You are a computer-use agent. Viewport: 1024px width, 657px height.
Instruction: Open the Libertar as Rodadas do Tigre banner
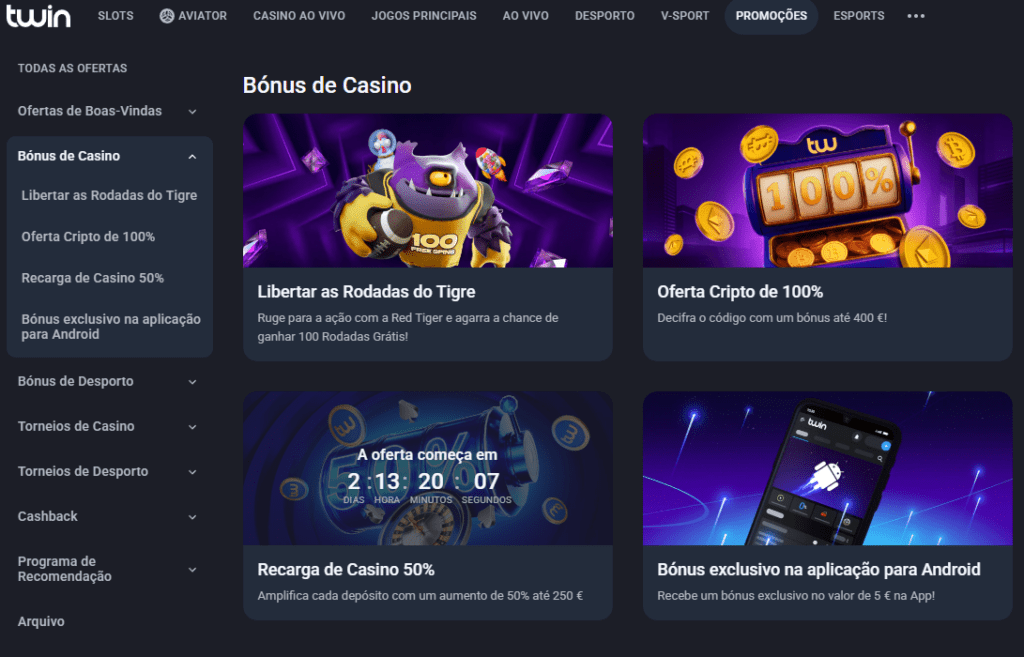tap(428, 191)
